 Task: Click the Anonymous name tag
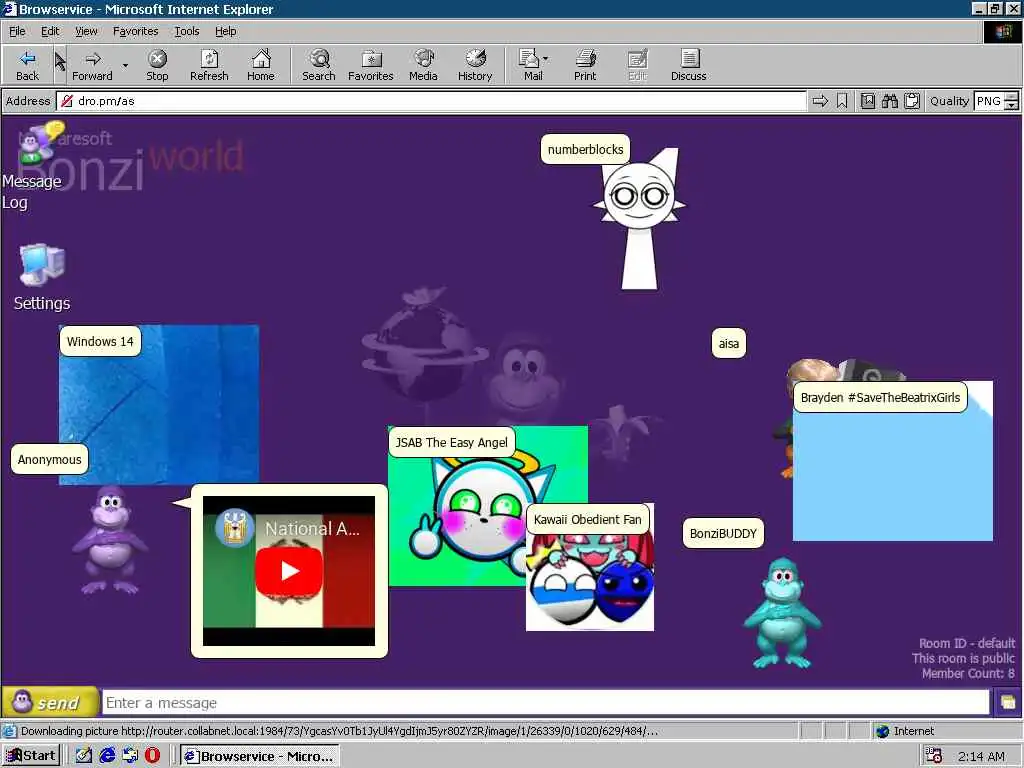coord(50,460)
